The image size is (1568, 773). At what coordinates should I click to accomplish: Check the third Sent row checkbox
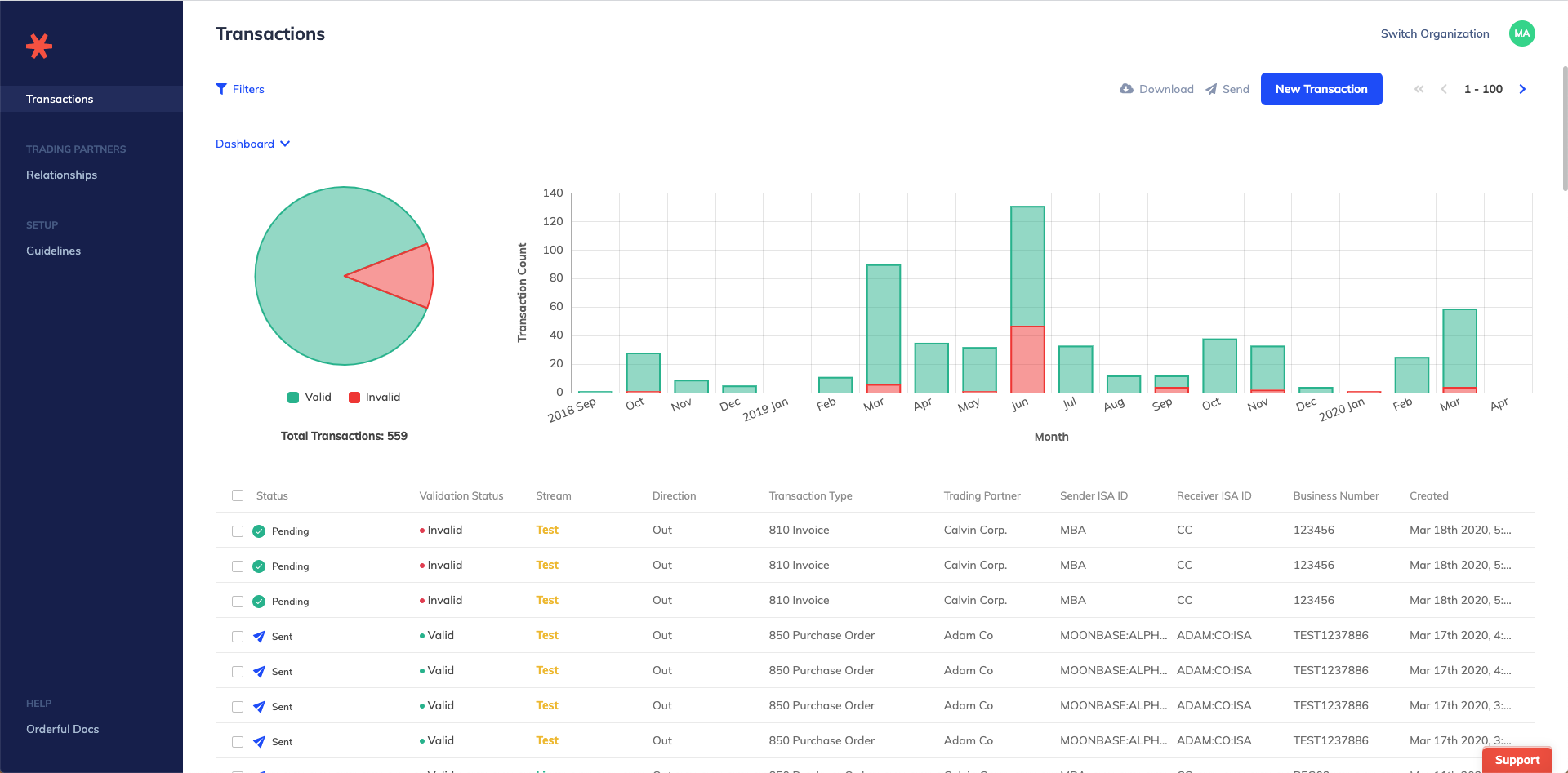point(238,707)
